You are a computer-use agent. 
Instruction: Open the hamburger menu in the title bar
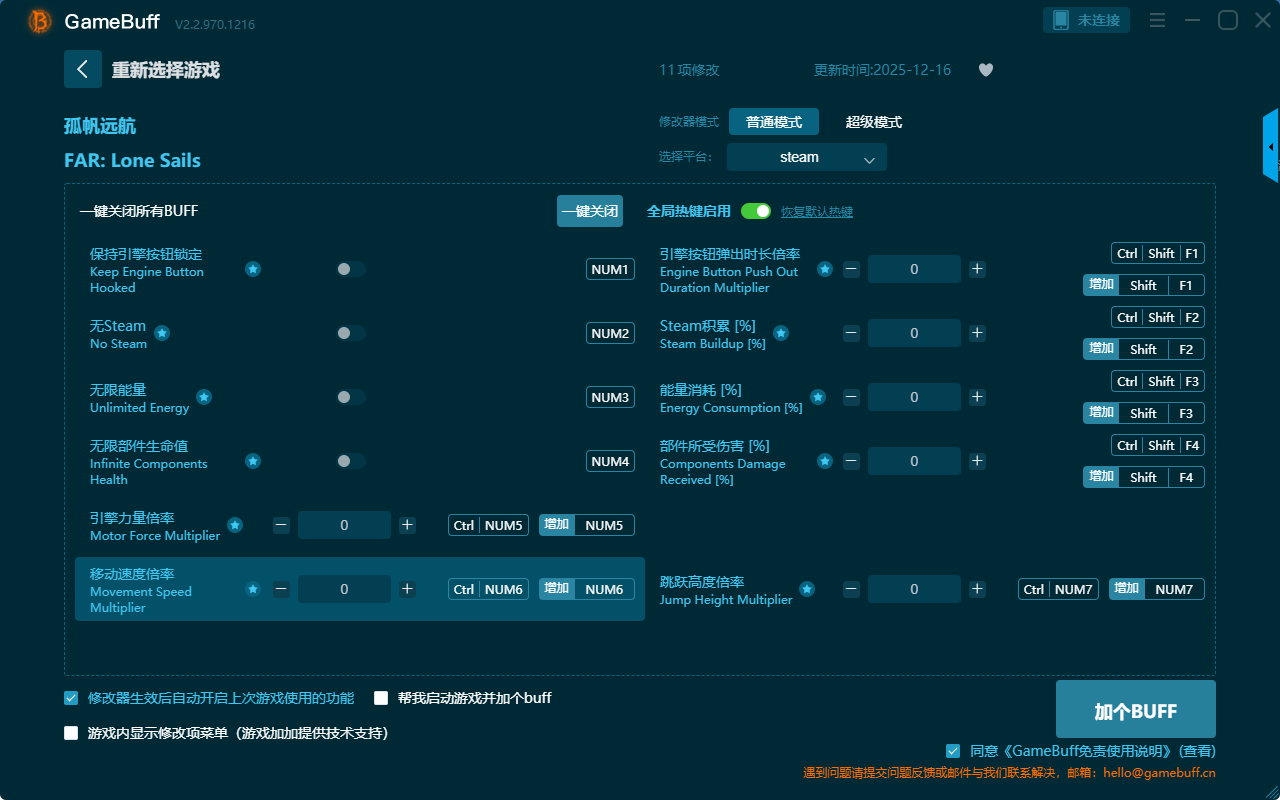[x=1157, y=20]
